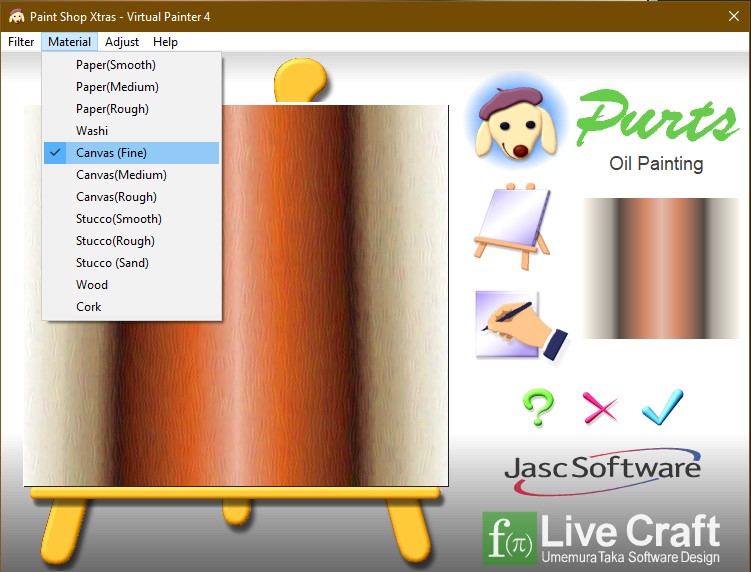This screenshot has width=751, height=572.
Task: Click the blue checkmark OK icon
Action: pos(662,407)
